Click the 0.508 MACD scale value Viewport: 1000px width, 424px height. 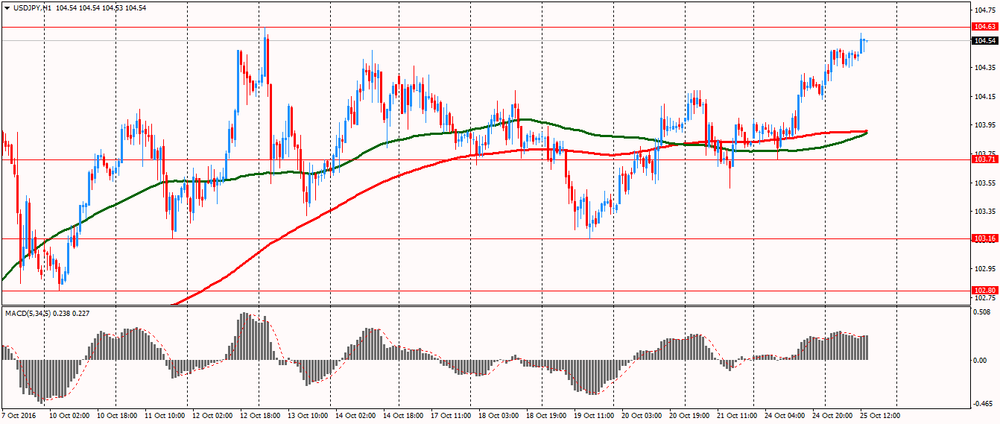[x=982, y=312]
